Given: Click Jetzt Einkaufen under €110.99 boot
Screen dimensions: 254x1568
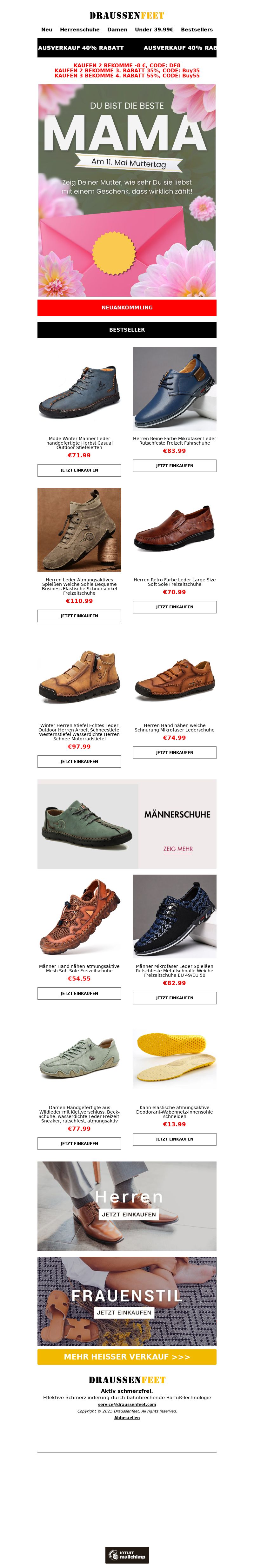Looking at the screenshot, I should coord(79,615).
